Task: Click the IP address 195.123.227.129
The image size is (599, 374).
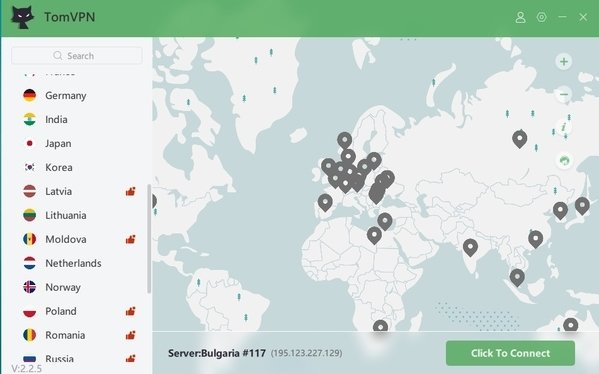Action: pos(306,353)
